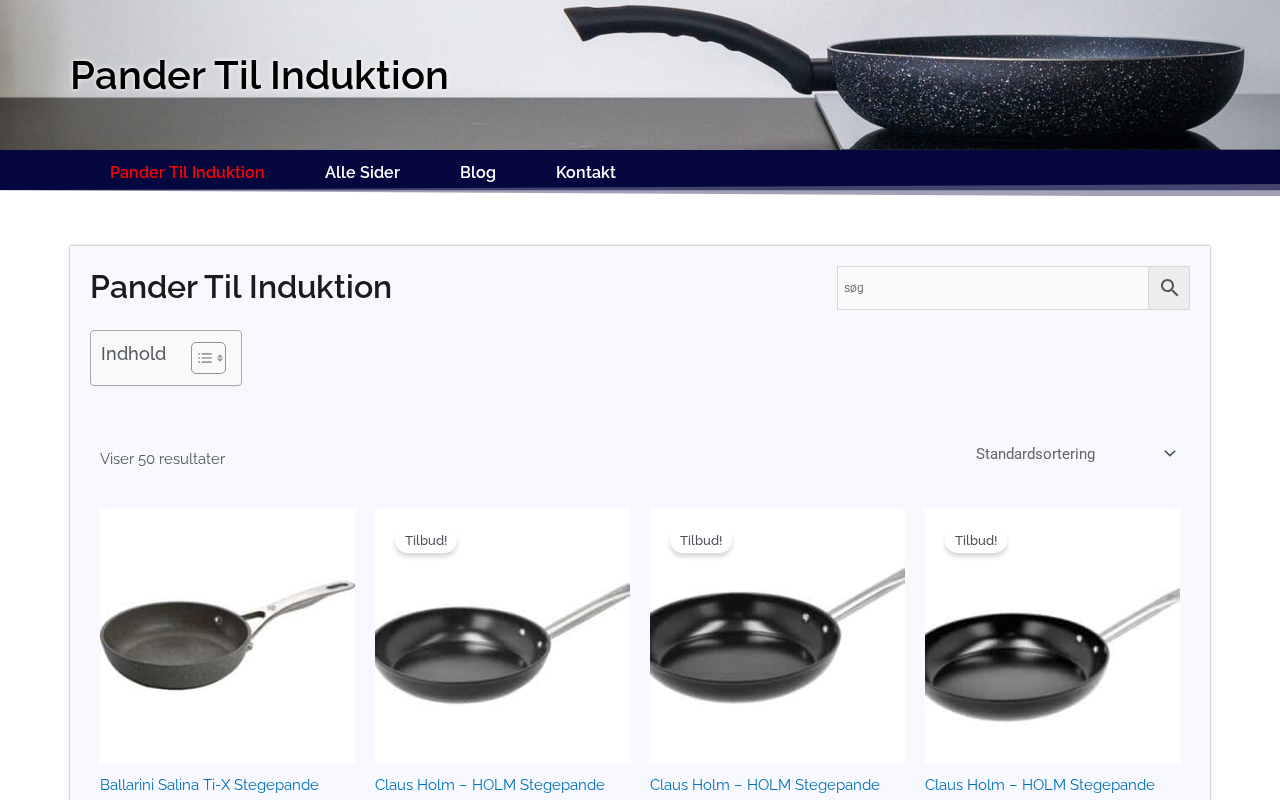Open the Ballarini Salina Ti-X Stegepande link

point(209,785)
